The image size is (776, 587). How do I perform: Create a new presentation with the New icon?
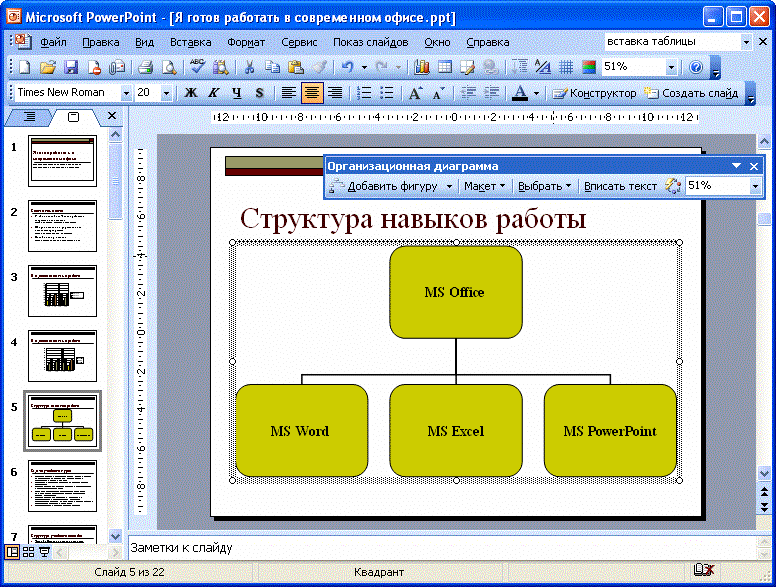(24, 67)
